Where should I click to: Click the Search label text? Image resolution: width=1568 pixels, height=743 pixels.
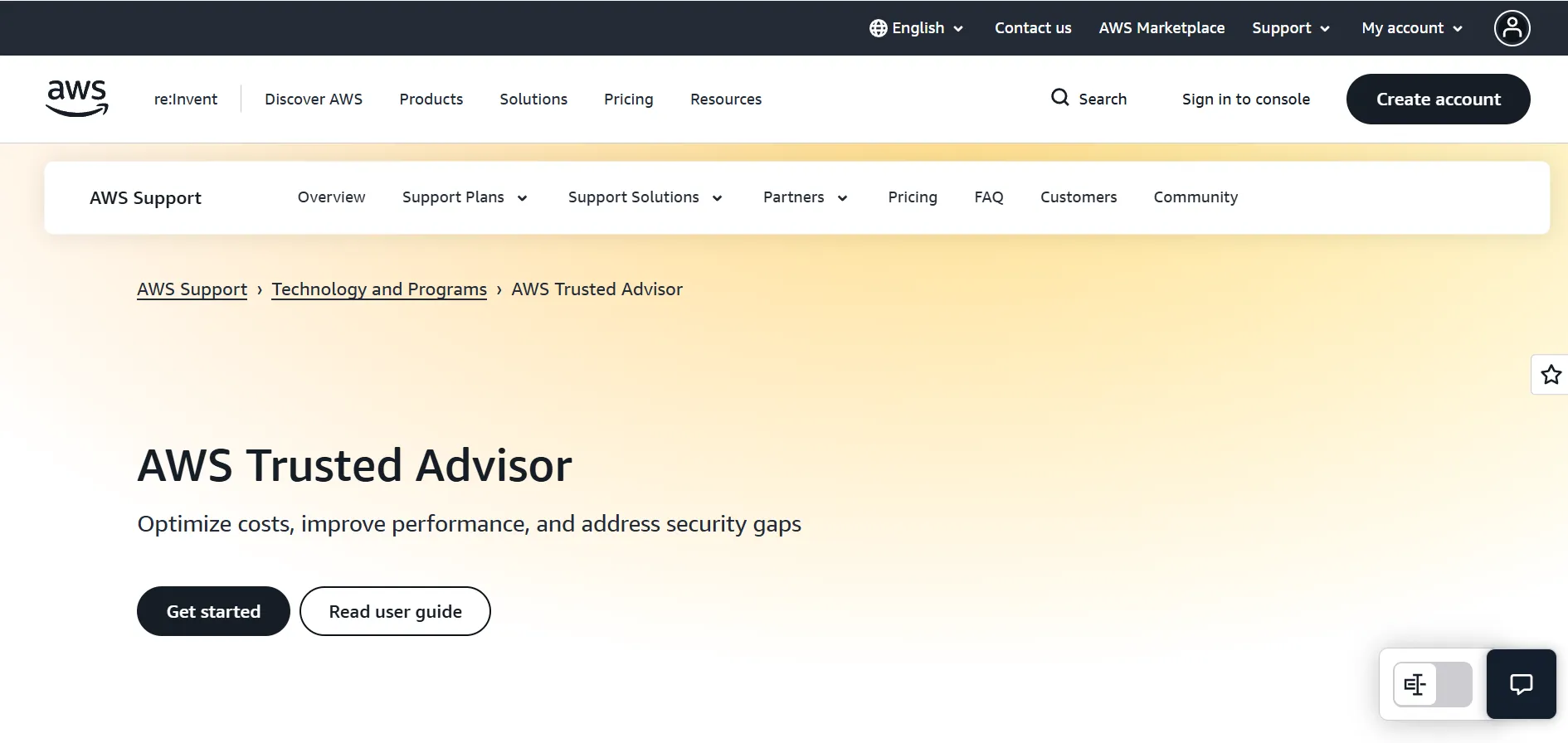click(1103, 99)
